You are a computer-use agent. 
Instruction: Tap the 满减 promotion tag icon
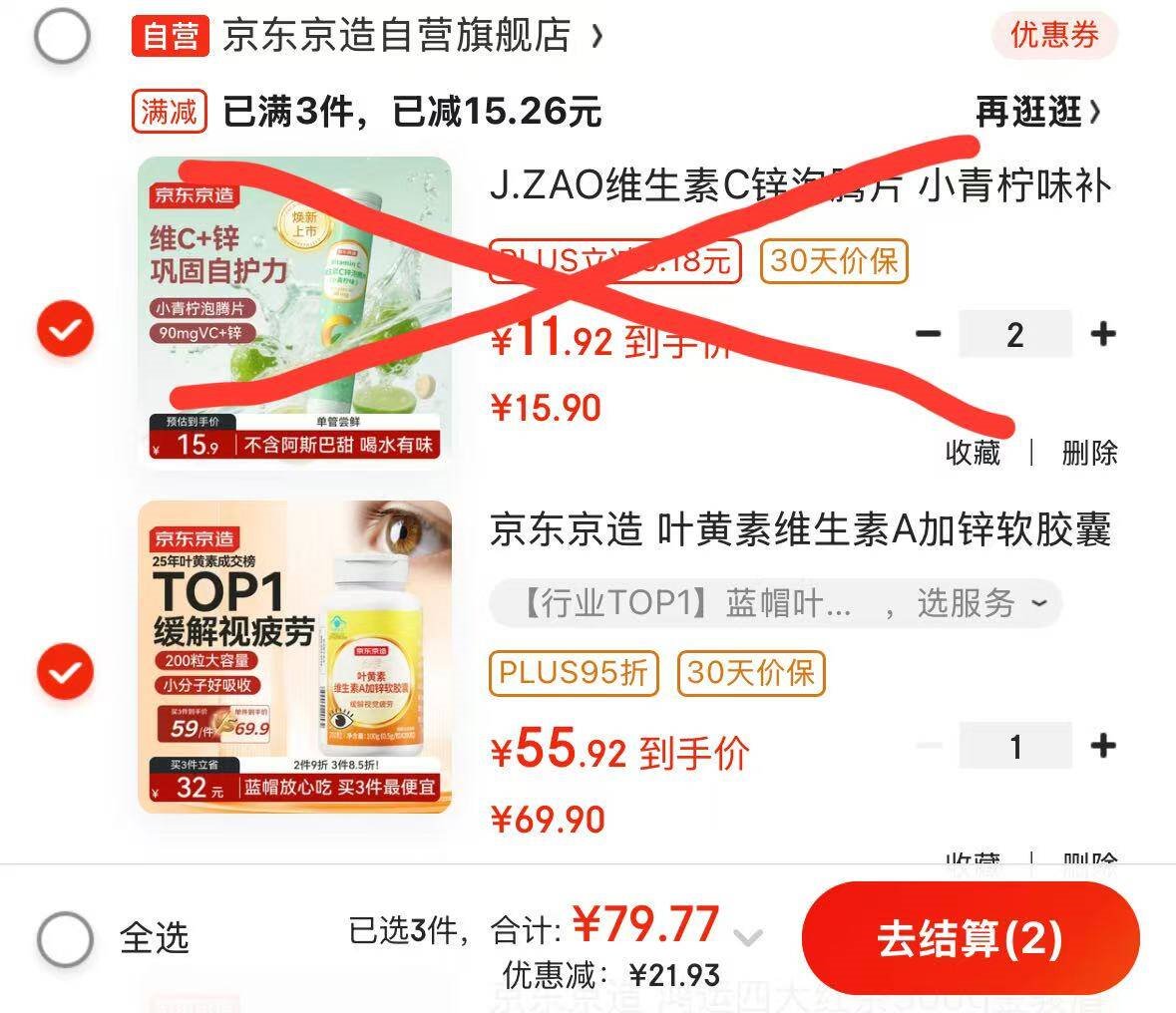tap(170, 112)
